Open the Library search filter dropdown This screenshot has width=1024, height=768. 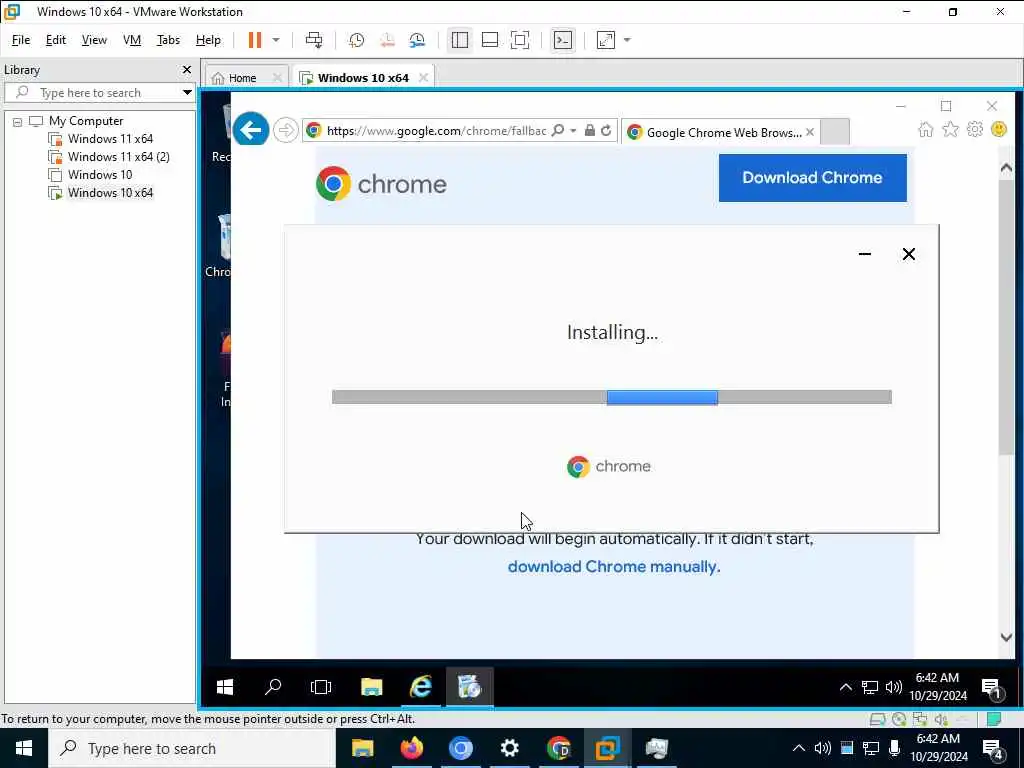pyautogui.click(x=187, y=93)
